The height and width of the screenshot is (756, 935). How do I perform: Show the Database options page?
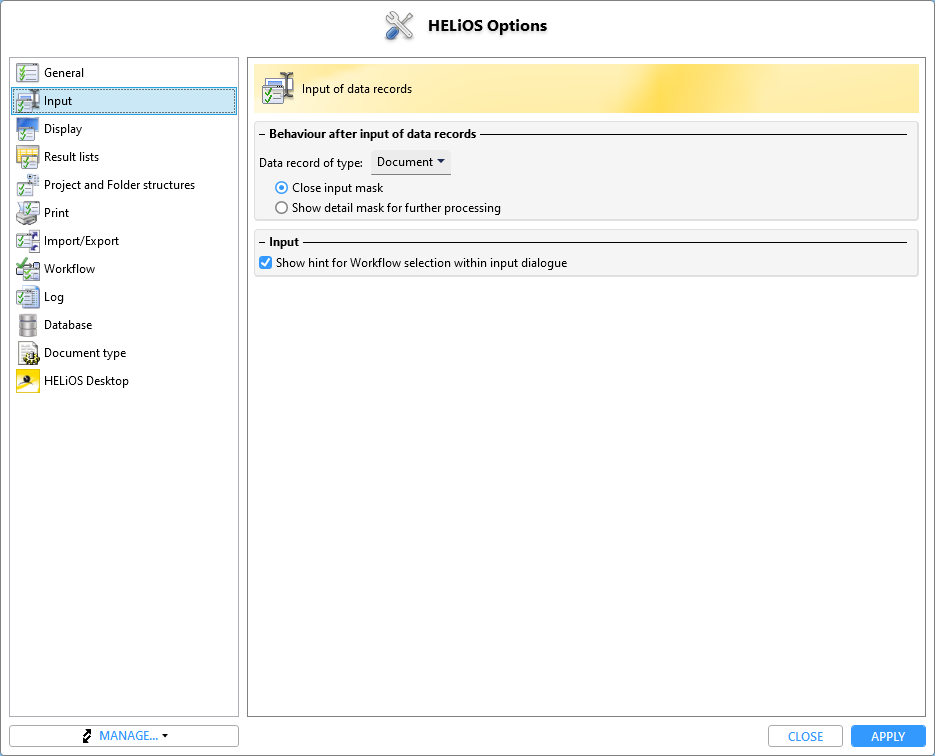tap(124, 325)
